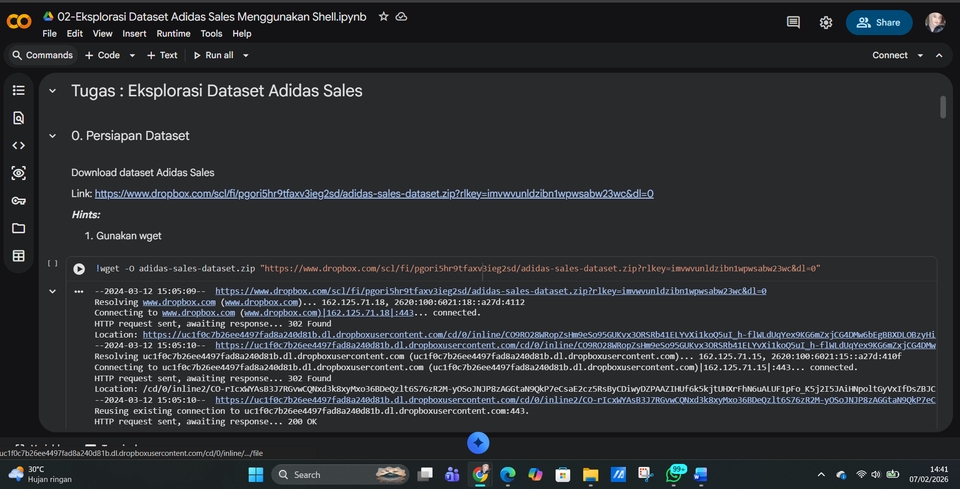The image size is (960, 489).
Task: Open Colab settings gear
Action: click(826, 23)
